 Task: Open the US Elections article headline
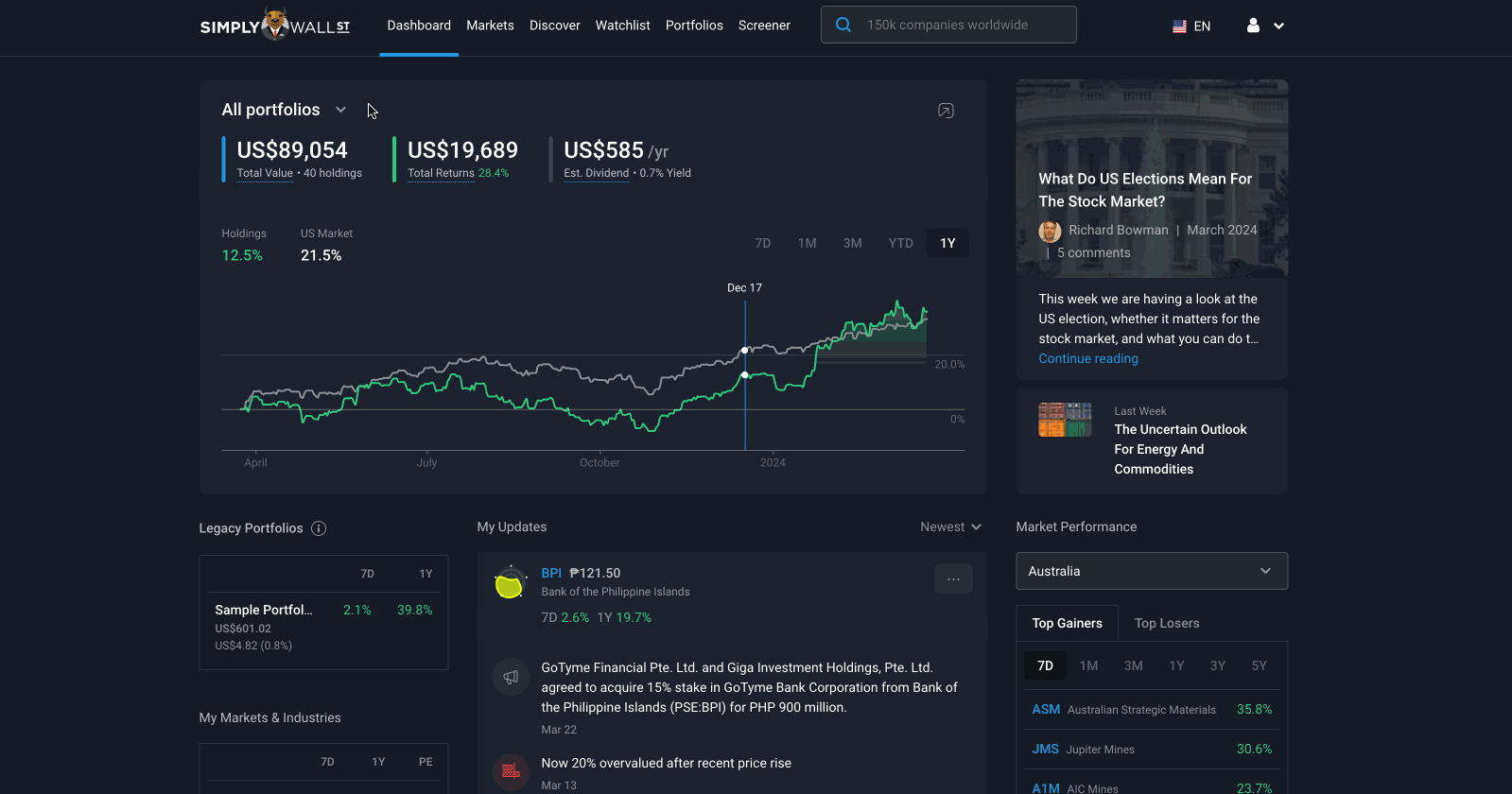(1145, 190)
